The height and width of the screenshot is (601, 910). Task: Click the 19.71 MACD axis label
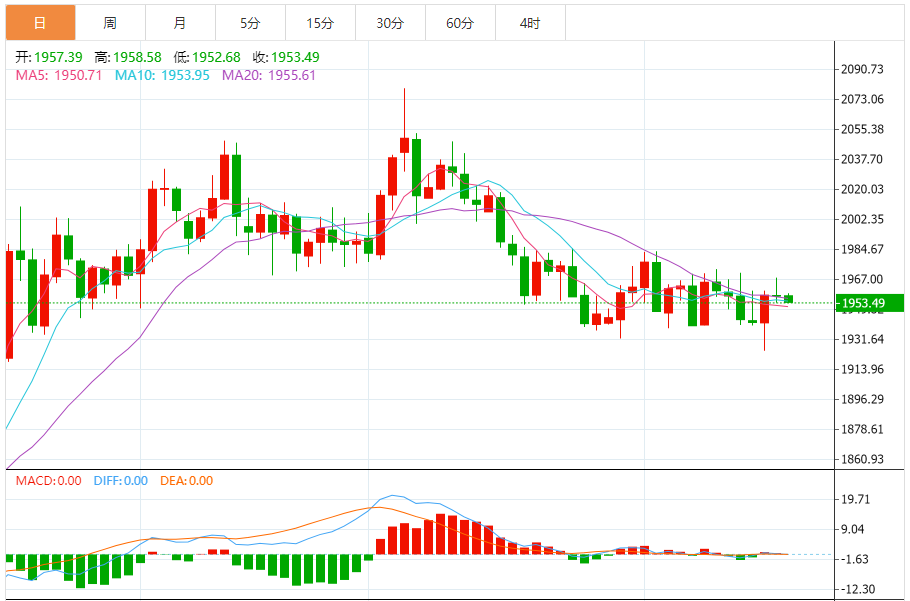tap(855, 499)
